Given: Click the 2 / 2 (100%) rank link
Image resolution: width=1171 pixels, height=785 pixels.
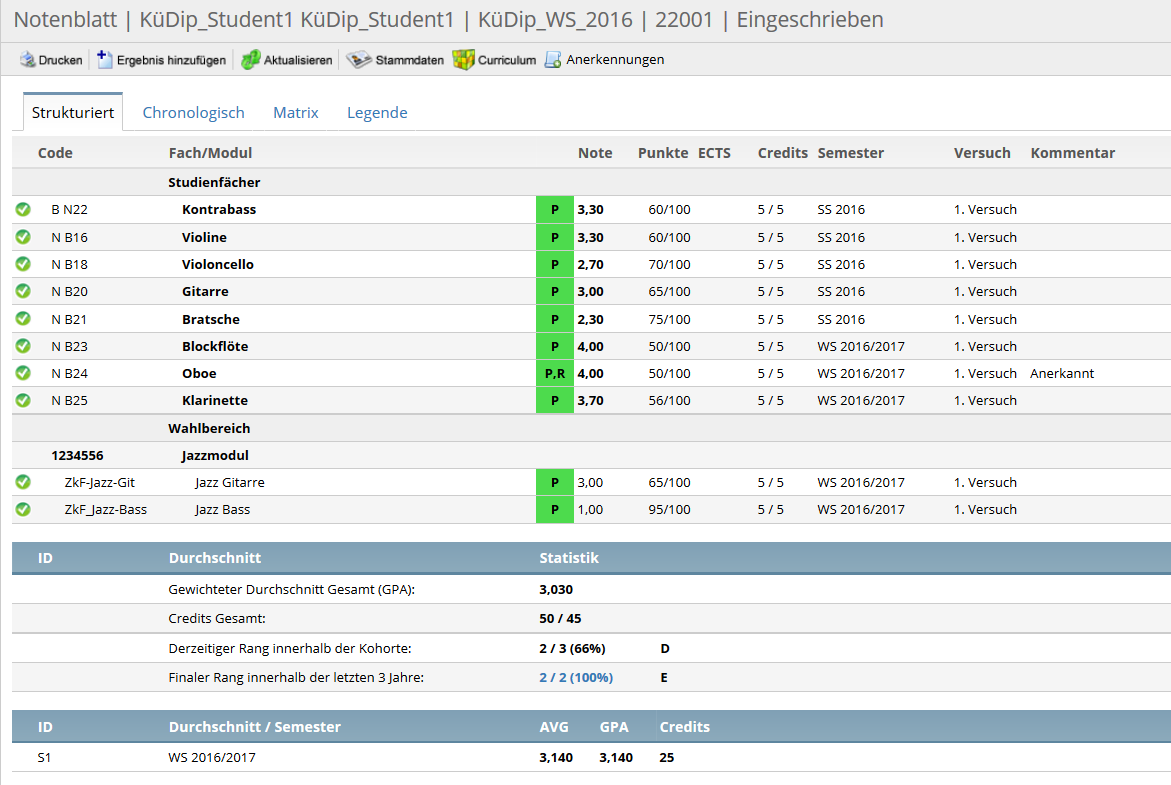Looking at the screenshot, I should pyautogui.click(x=576, y=677).
